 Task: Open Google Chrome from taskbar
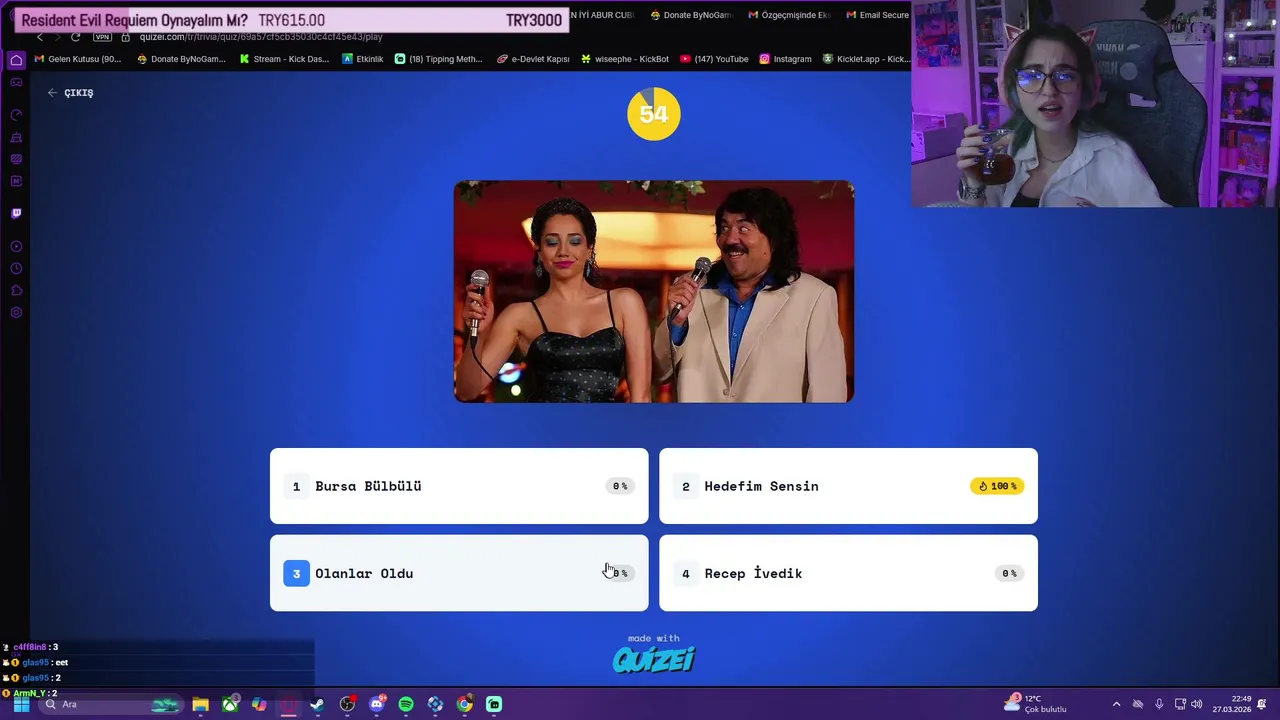click(x=465, y=704)
